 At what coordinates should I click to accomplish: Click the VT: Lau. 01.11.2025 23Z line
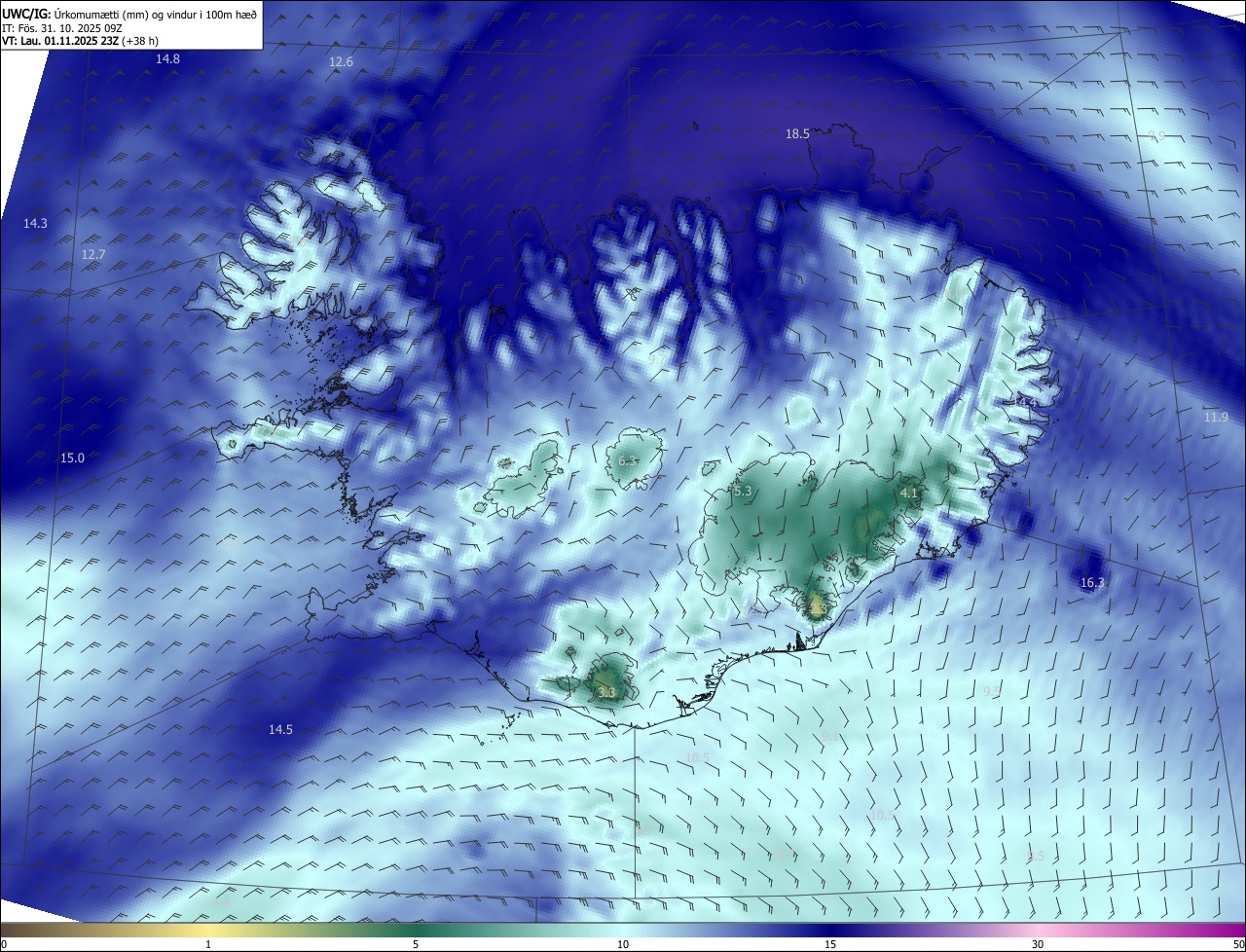click(80, 41)
